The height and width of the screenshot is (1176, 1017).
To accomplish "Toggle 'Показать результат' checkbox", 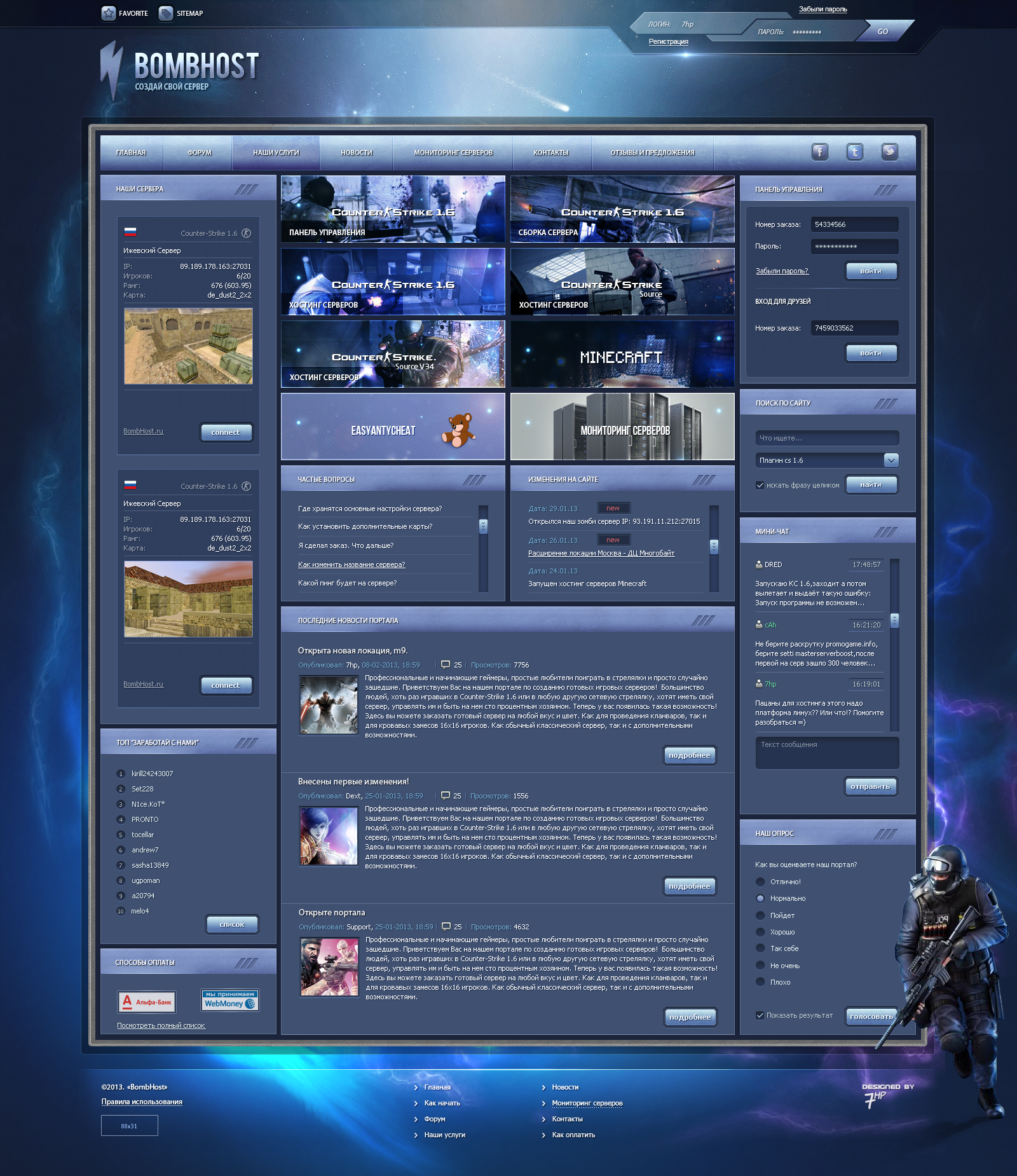I will [760, 1015].
